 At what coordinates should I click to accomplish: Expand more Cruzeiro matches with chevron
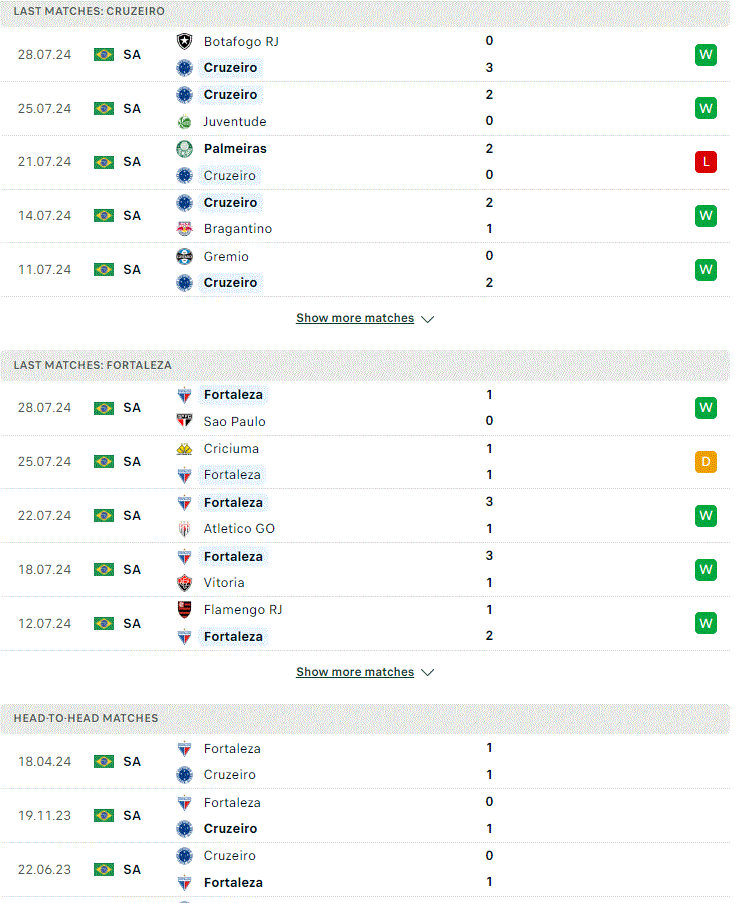pyautogui.click(x=427, y=319)
